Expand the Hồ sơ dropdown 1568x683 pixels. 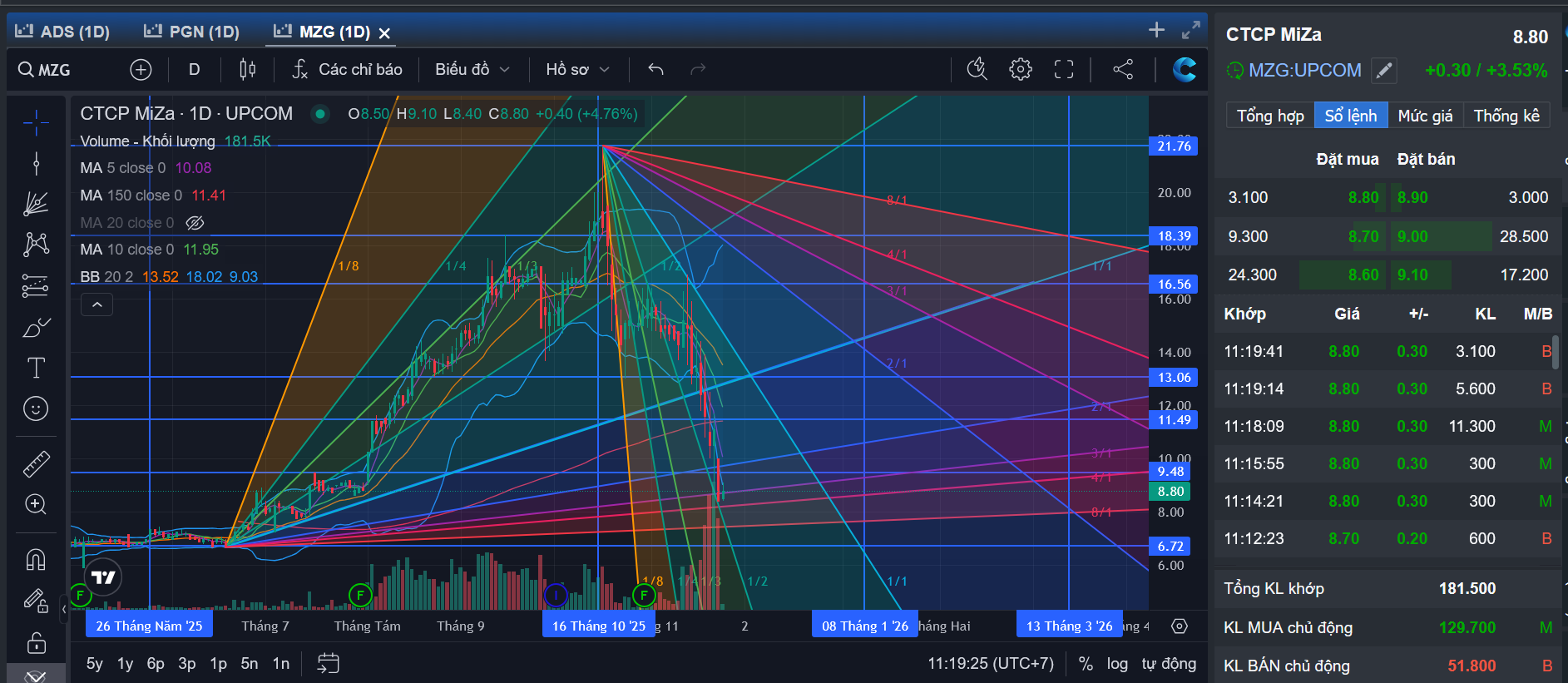(578, 70)
